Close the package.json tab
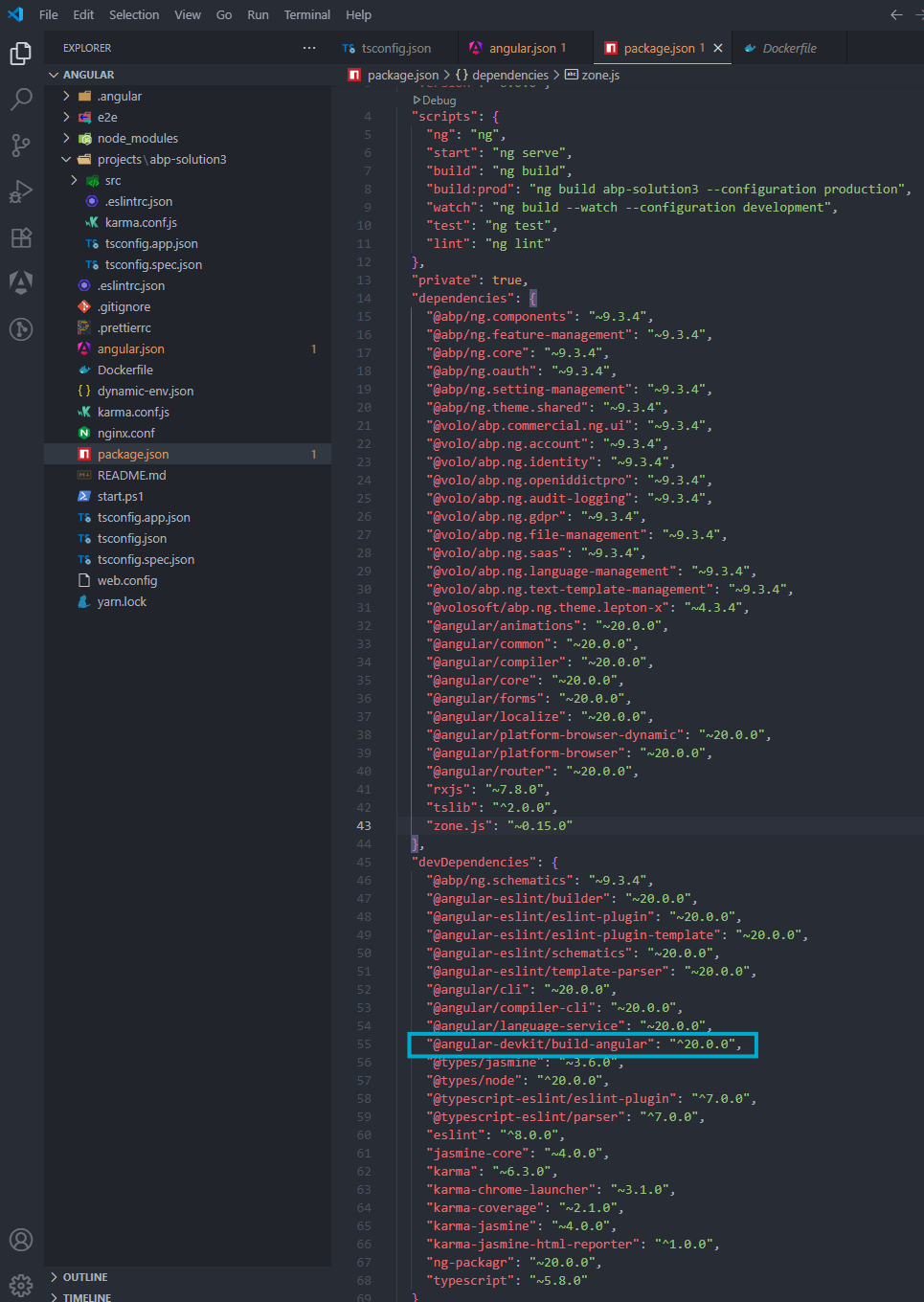 point(718,48)
